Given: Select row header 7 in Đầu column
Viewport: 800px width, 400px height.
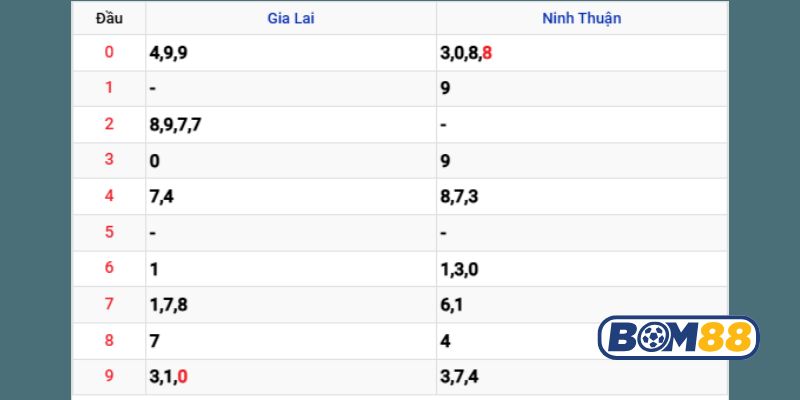Looking at the screenshot, I should tap(109, 305).
